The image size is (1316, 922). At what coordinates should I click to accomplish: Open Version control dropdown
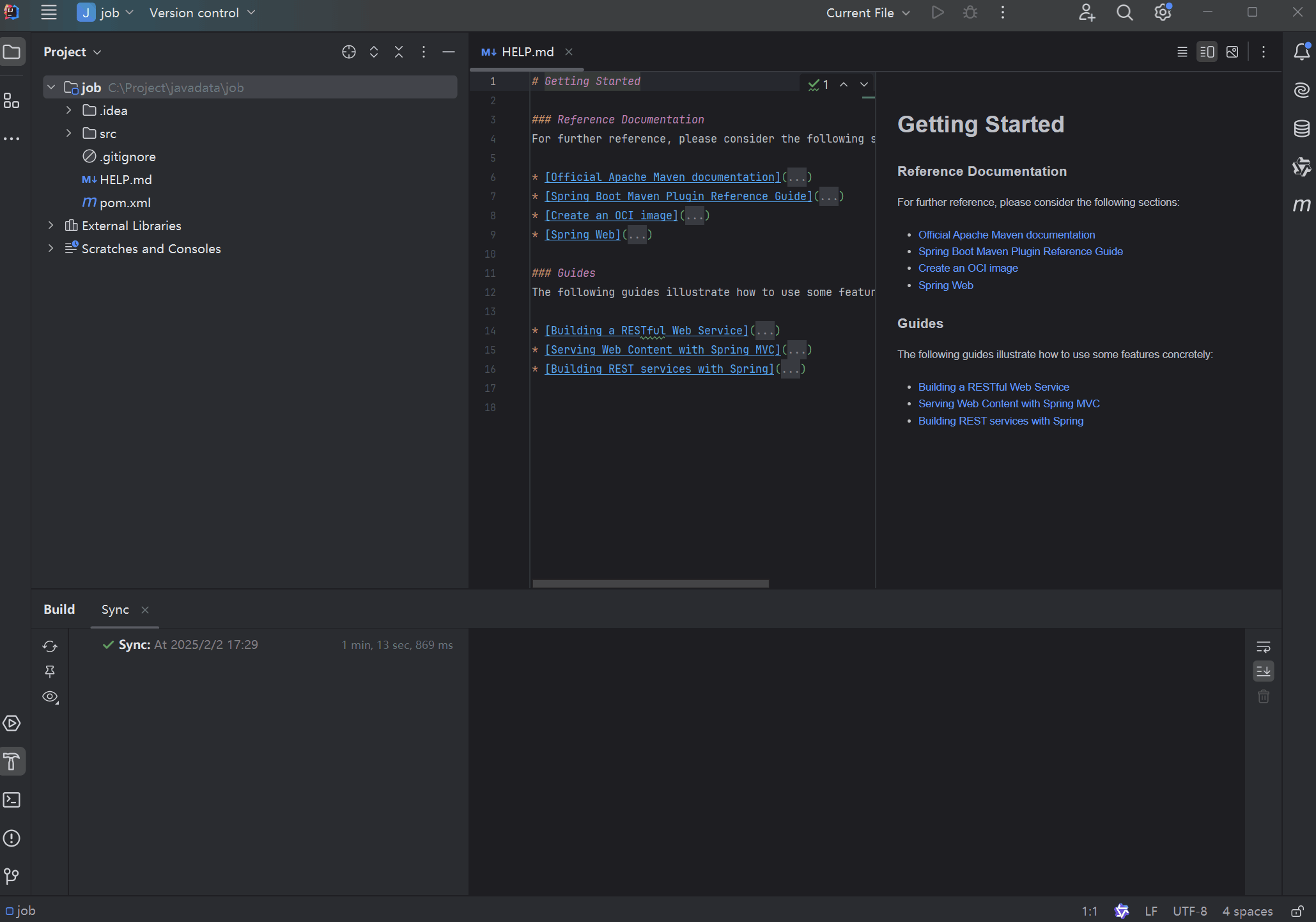202,13
